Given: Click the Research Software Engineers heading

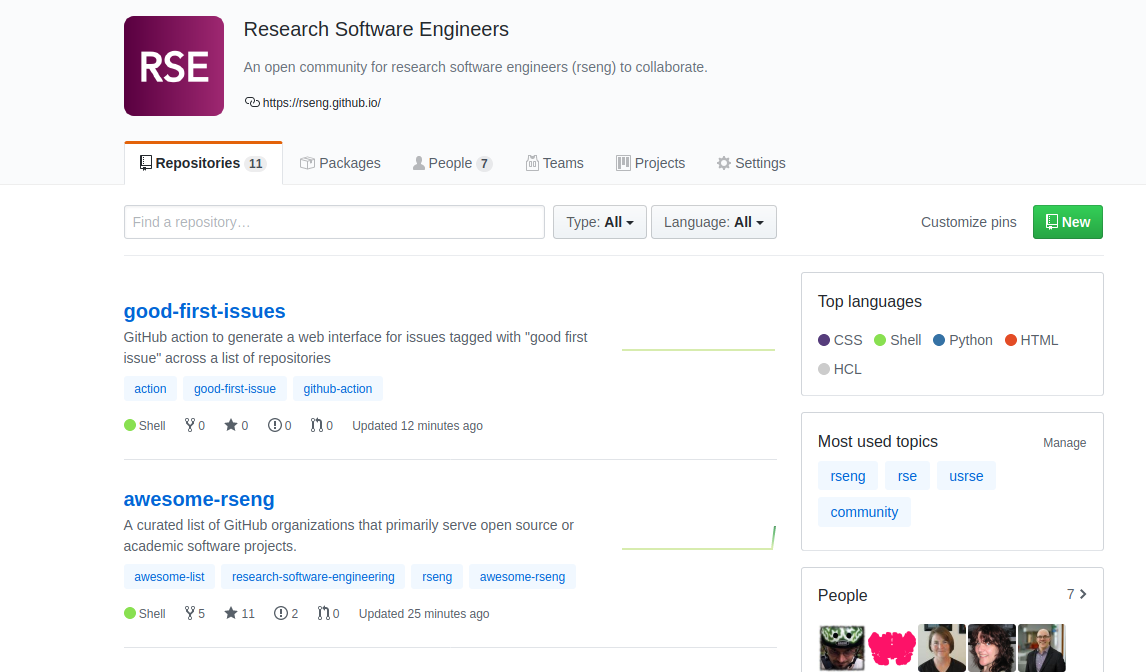Looking at the screenshot, I should (376, 29).
